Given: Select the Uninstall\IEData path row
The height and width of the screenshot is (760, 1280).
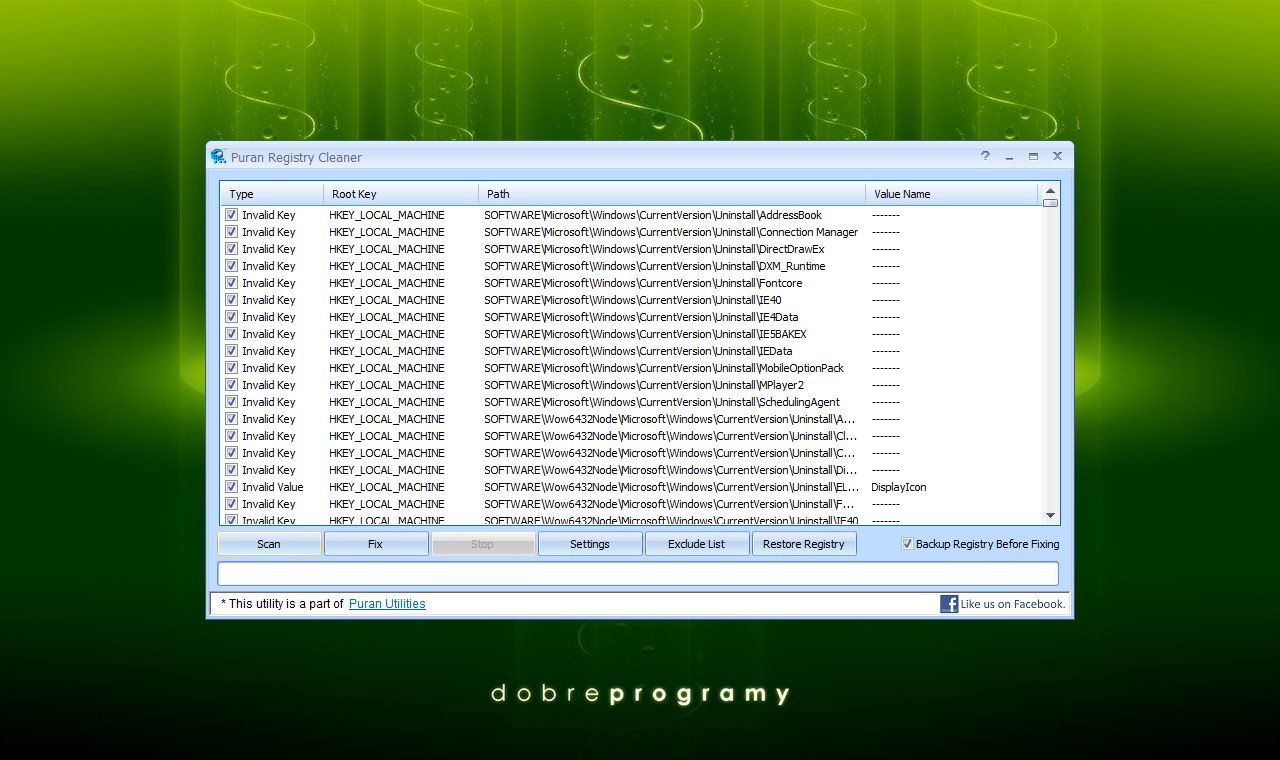Looking at the screenshot, I should click(638, 351).
